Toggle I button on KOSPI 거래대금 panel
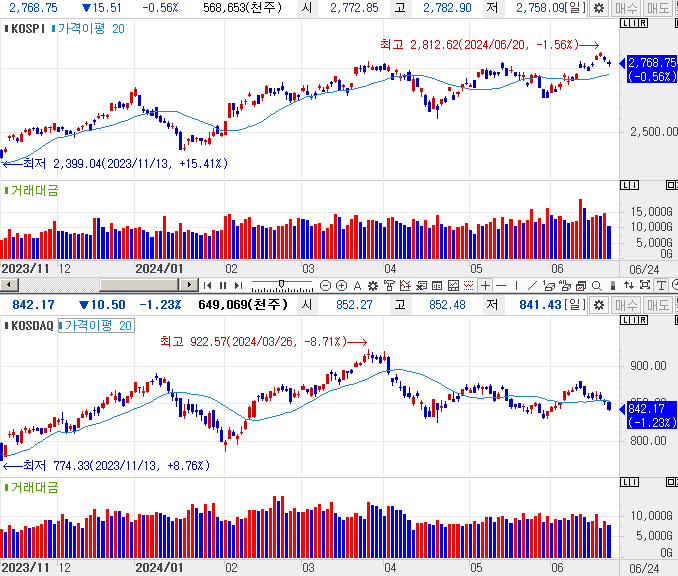Screen dimensions: 678x576 click(x=634, y=186)
